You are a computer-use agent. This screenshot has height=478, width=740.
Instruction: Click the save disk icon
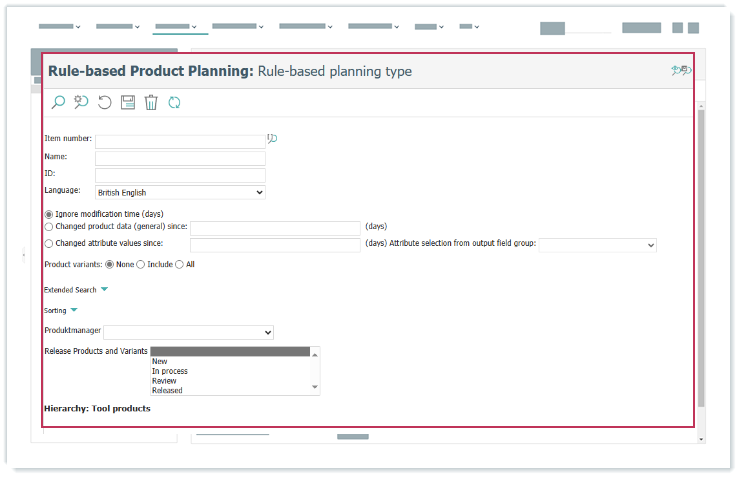pyautogui.click(x=128, y=102)
